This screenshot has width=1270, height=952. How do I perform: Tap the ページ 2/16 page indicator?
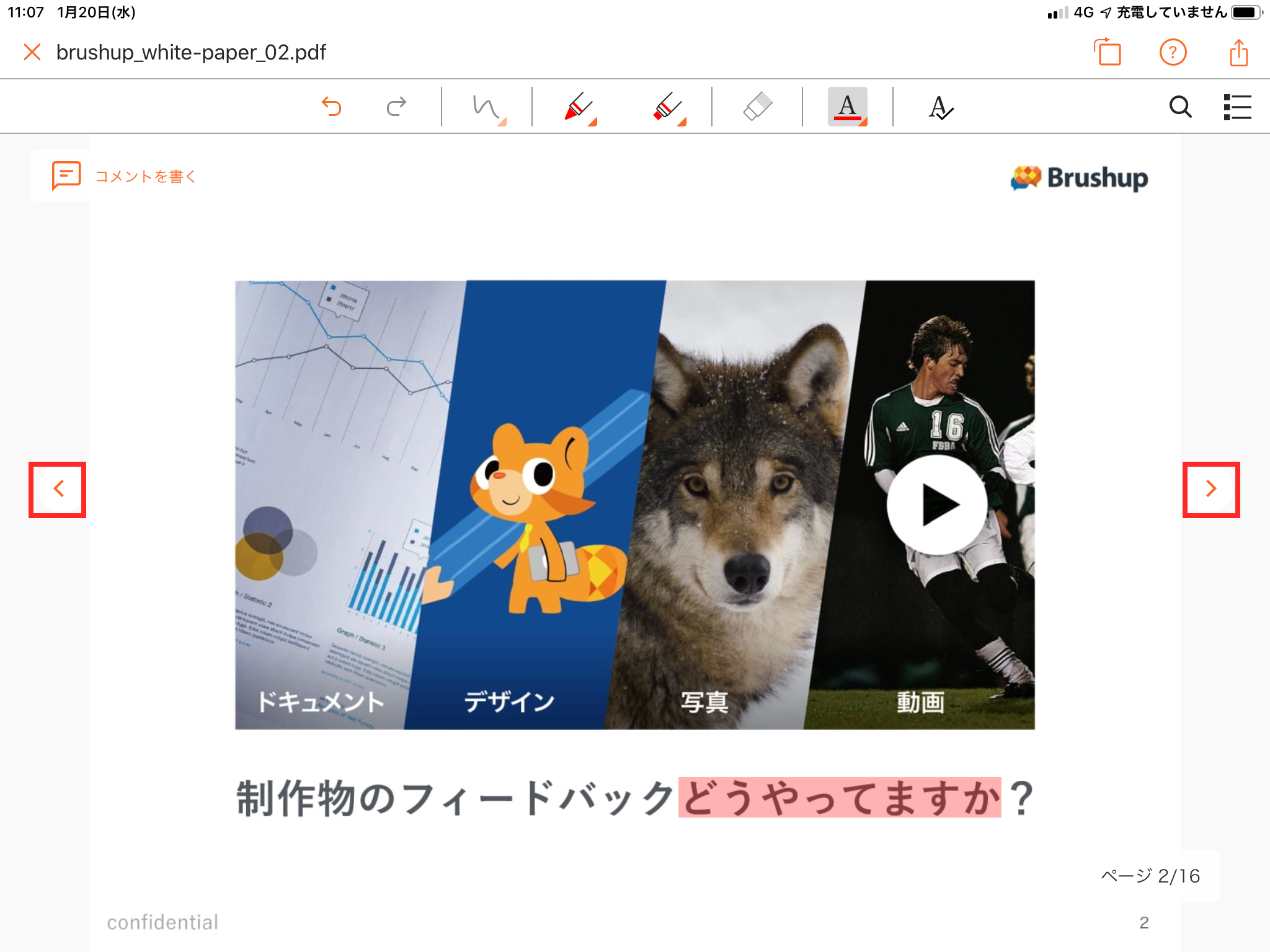tap(1150, 876)
